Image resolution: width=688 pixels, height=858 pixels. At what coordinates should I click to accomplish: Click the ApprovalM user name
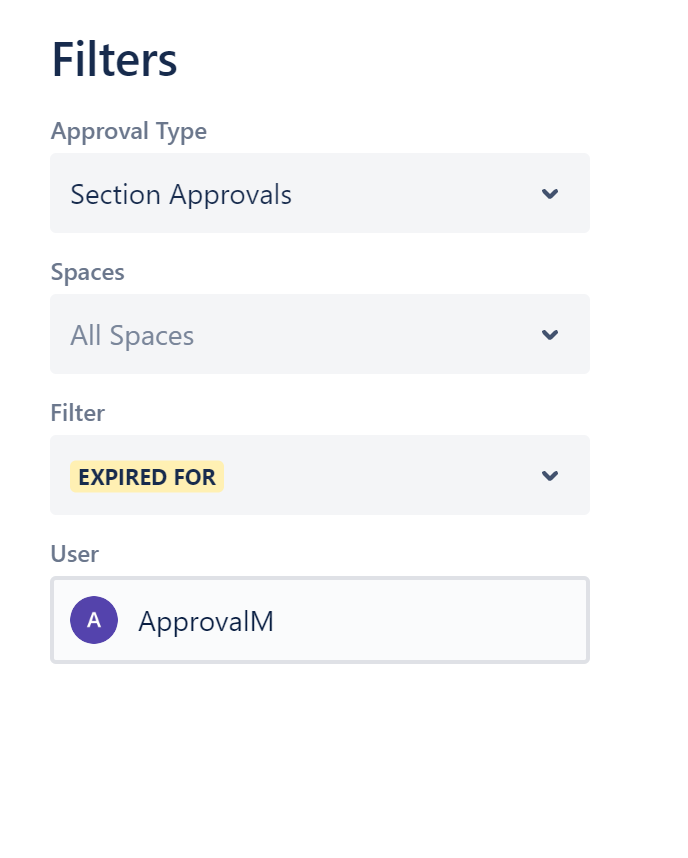pyautogui.click(x=206, y=622)
